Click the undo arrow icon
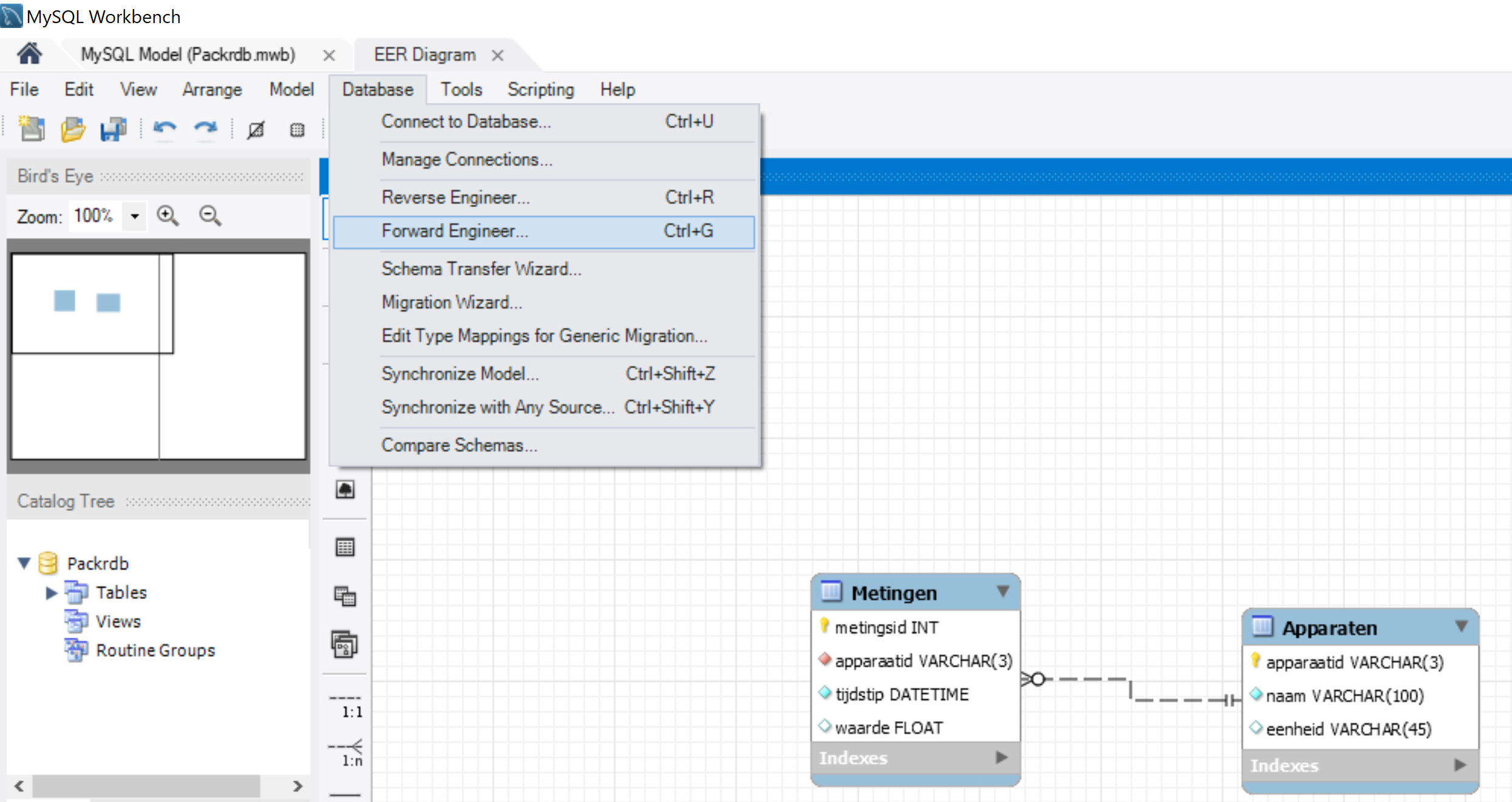 coord(165,129)
